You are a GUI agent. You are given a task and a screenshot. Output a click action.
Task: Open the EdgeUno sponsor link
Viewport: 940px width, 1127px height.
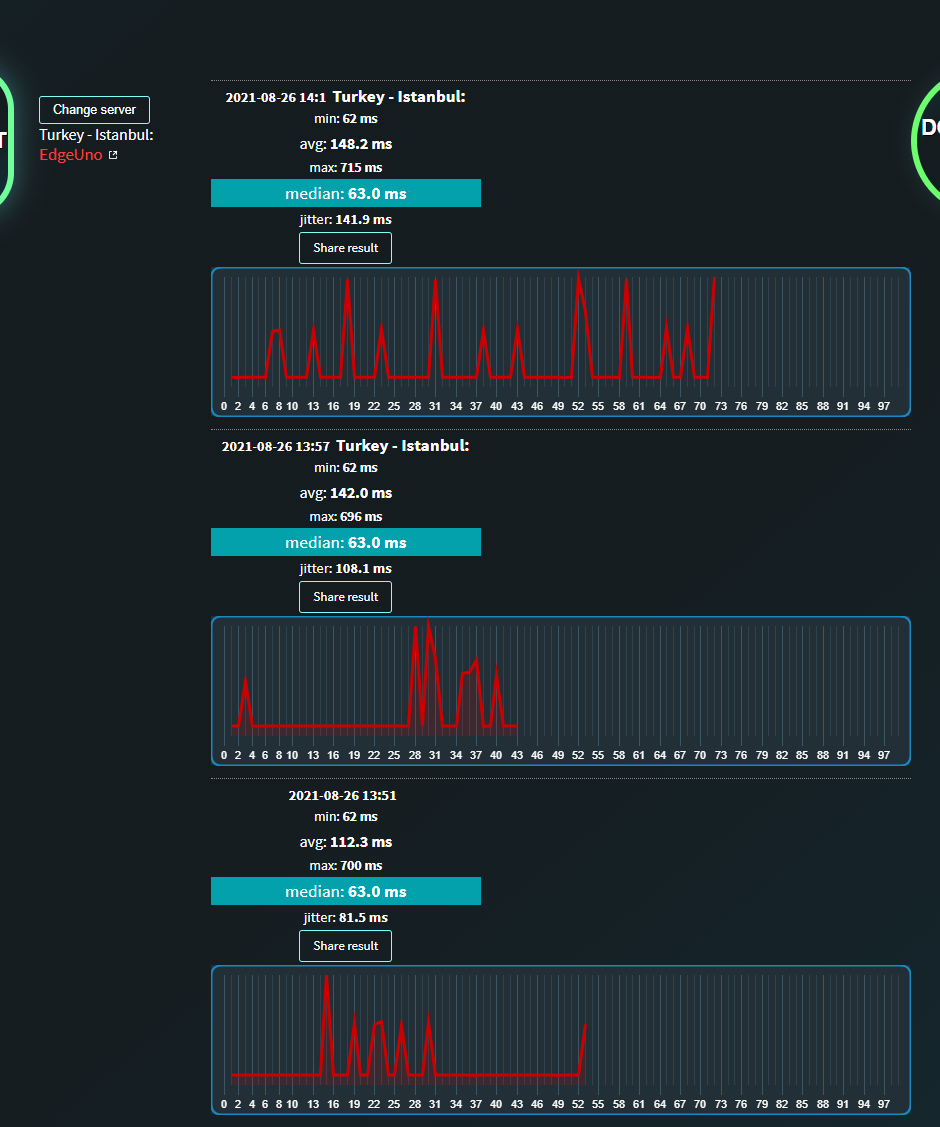tap(70, 155)
